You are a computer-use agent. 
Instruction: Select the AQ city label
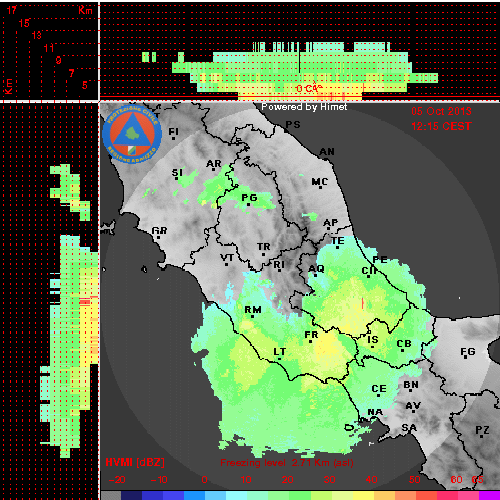click(316, 269)
